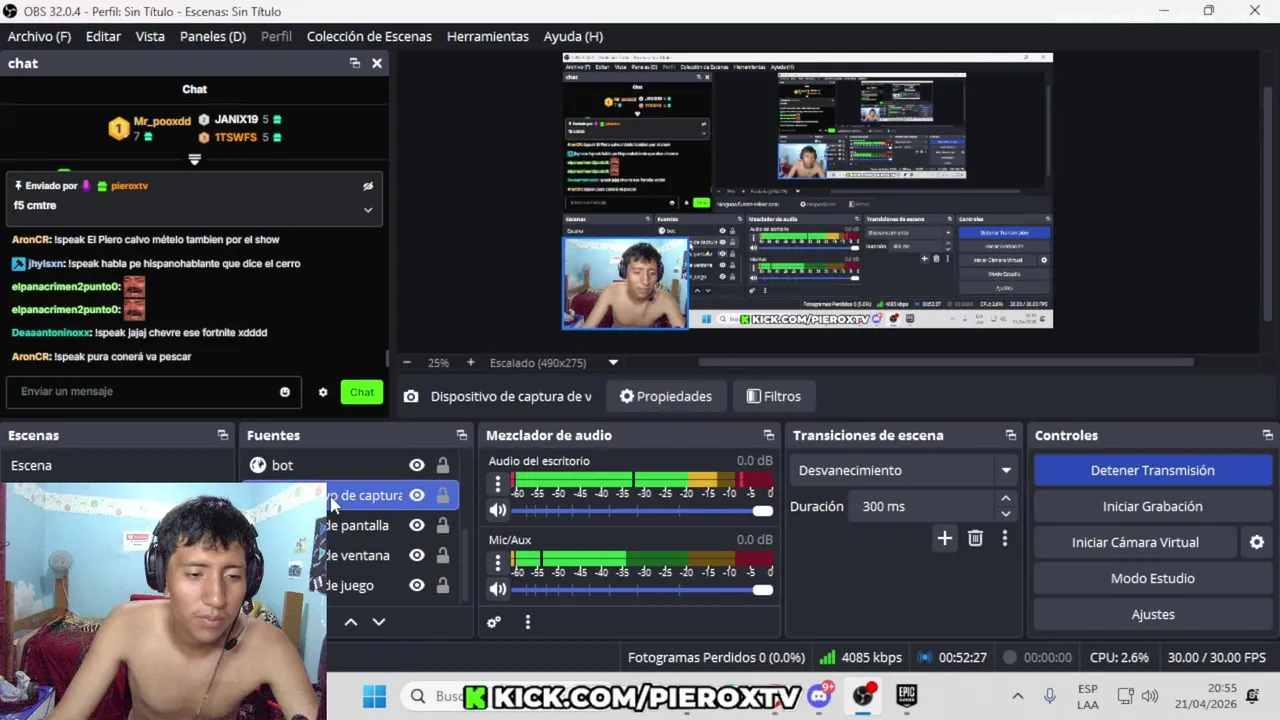
Task: Click the duration 300 ms field
Action: pos(924,506)
